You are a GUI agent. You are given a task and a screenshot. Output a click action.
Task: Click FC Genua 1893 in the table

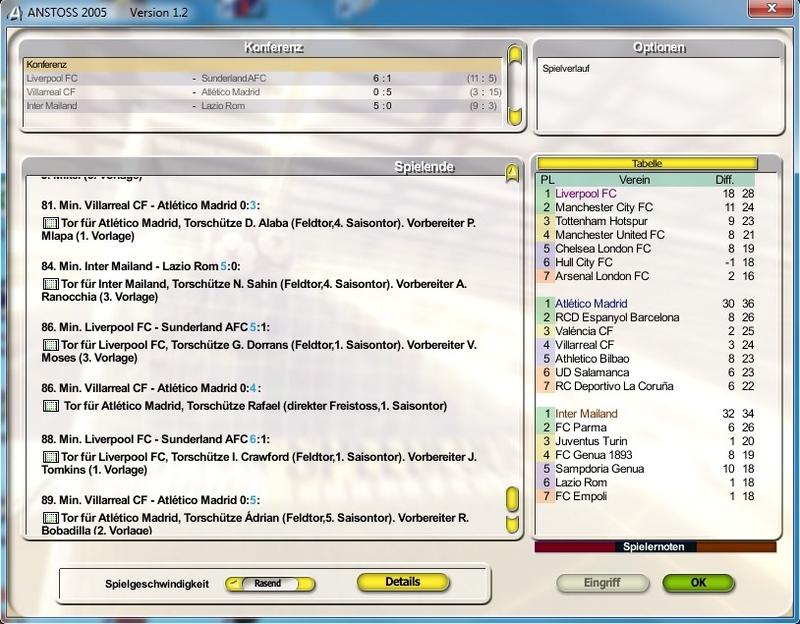[x=594, y=456]
